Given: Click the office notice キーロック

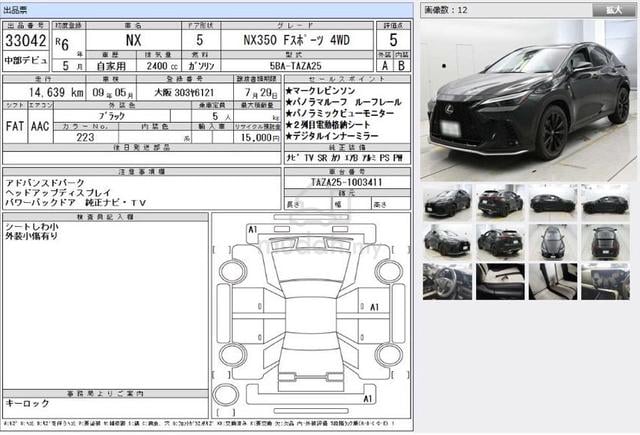Looking at the screenshot, I should (x=27, y=403).
